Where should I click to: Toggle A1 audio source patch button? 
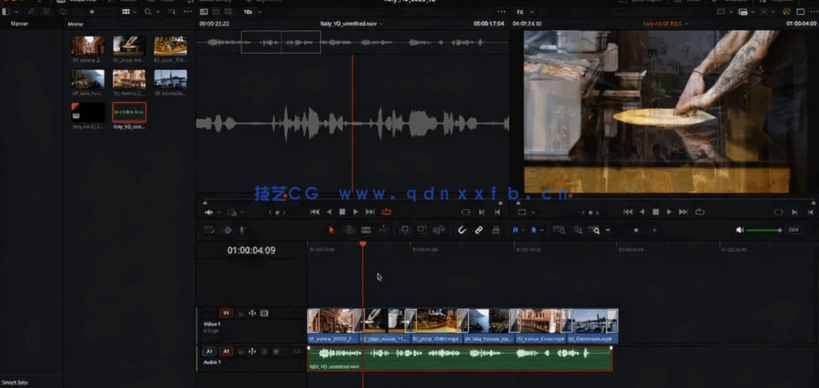tap(209, 351)
